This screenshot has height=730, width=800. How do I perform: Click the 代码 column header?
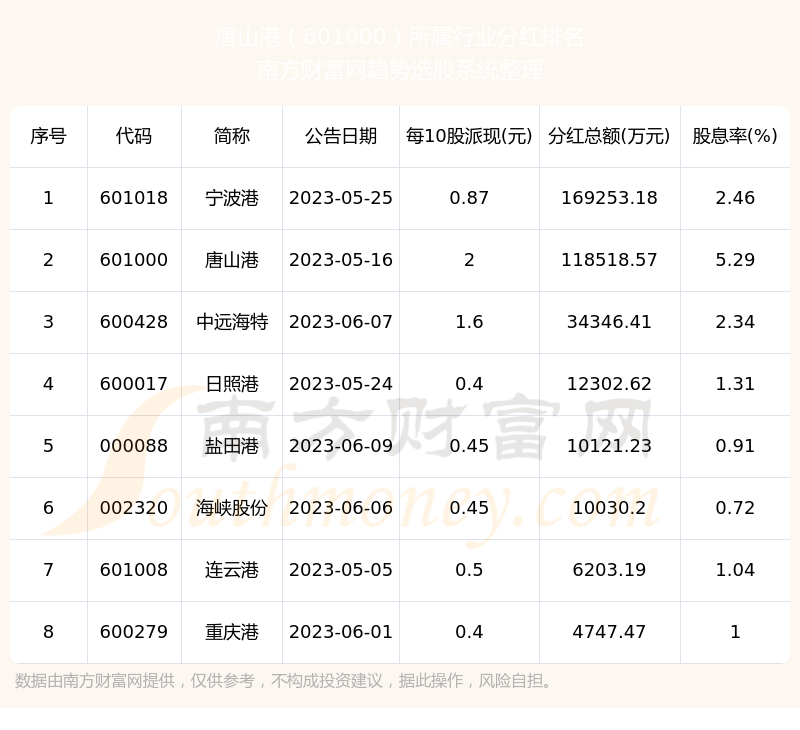click(134, 136)
